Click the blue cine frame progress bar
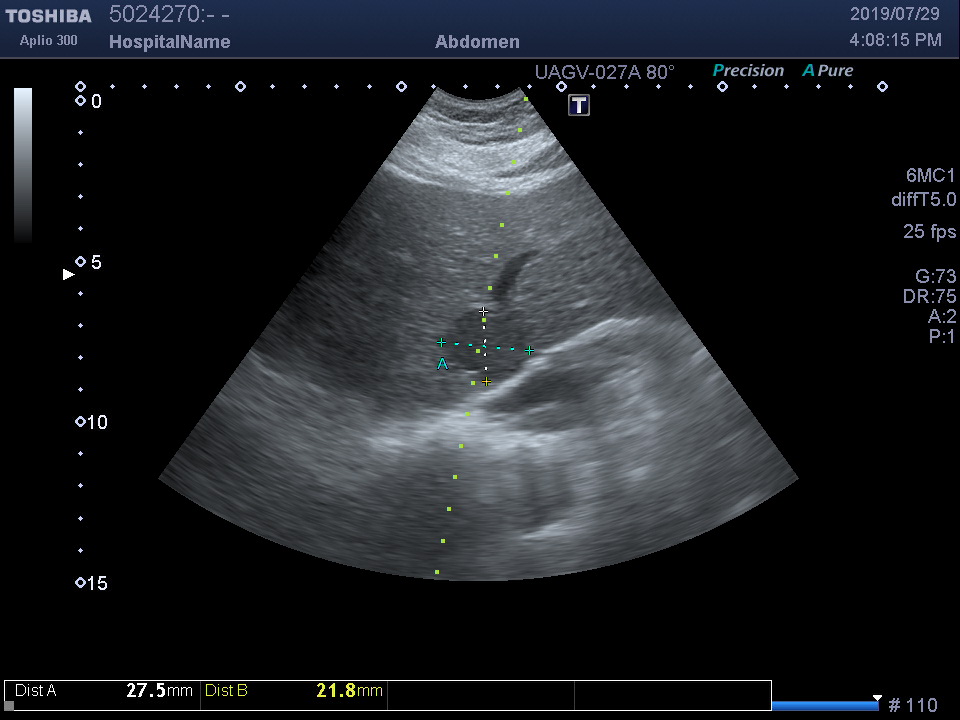 coord(824,705)
